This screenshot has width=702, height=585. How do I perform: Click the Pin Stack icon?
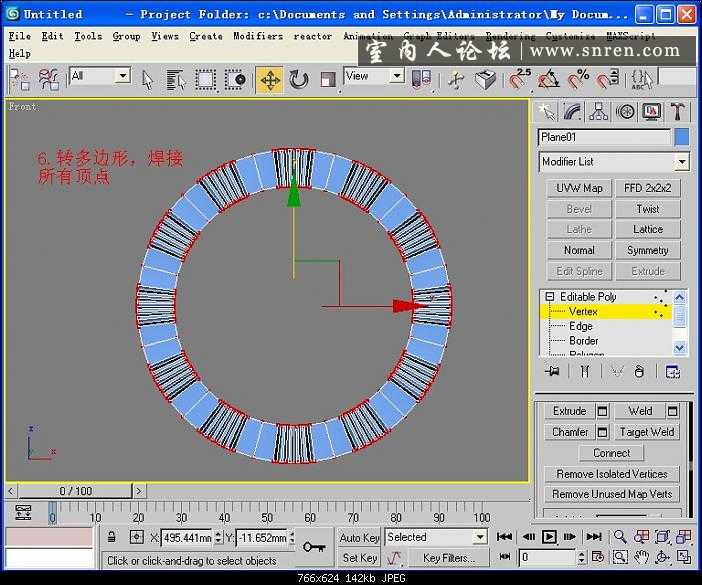(x=551, y=371)
